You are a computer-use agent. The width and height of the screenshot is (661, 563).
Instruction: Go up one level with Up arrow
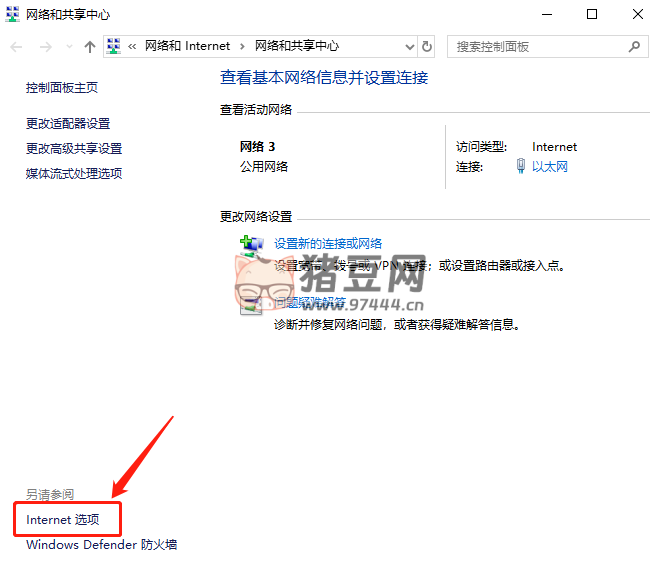[90, 47]
